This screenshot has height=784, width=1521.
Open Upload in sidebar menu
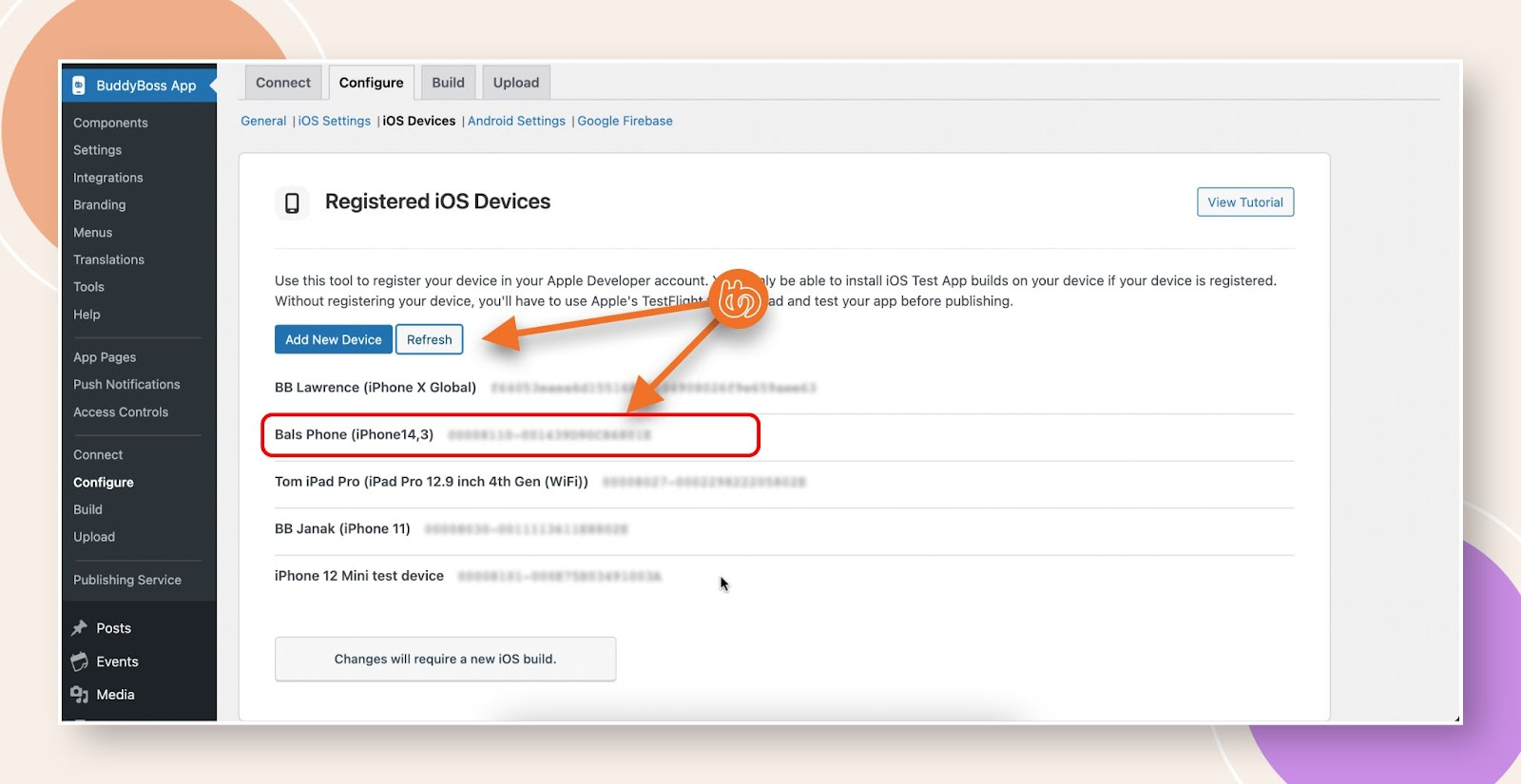coord(94,537)
